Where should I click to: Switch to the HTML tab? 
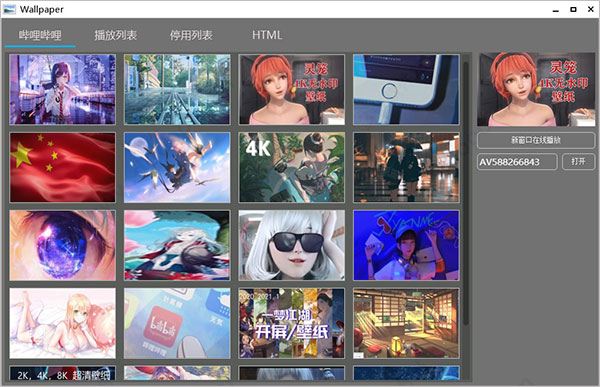(267, 35)
